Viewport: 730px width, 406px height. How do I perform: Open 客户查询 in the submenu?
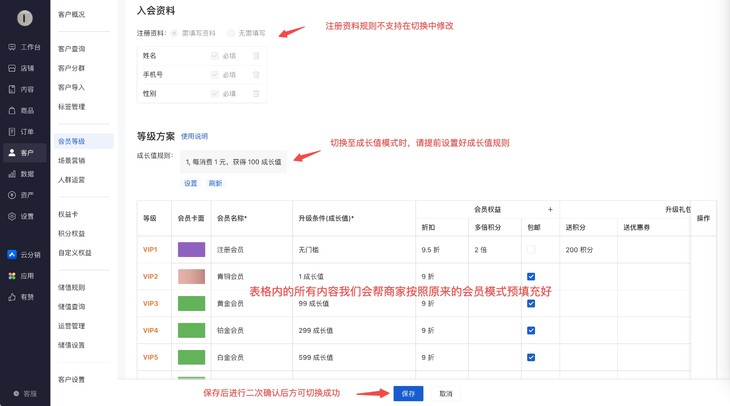click(71, 49)
